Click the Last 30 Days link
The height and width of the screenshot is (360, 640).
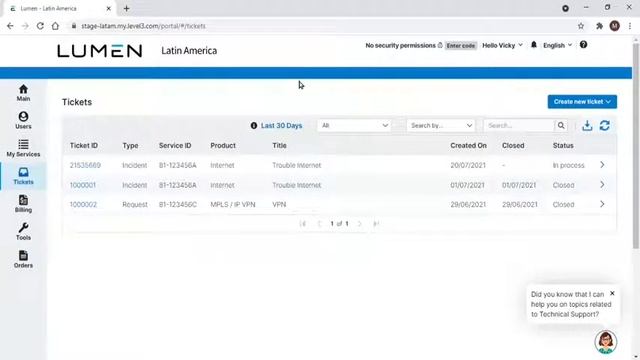[x=282, y=126]
